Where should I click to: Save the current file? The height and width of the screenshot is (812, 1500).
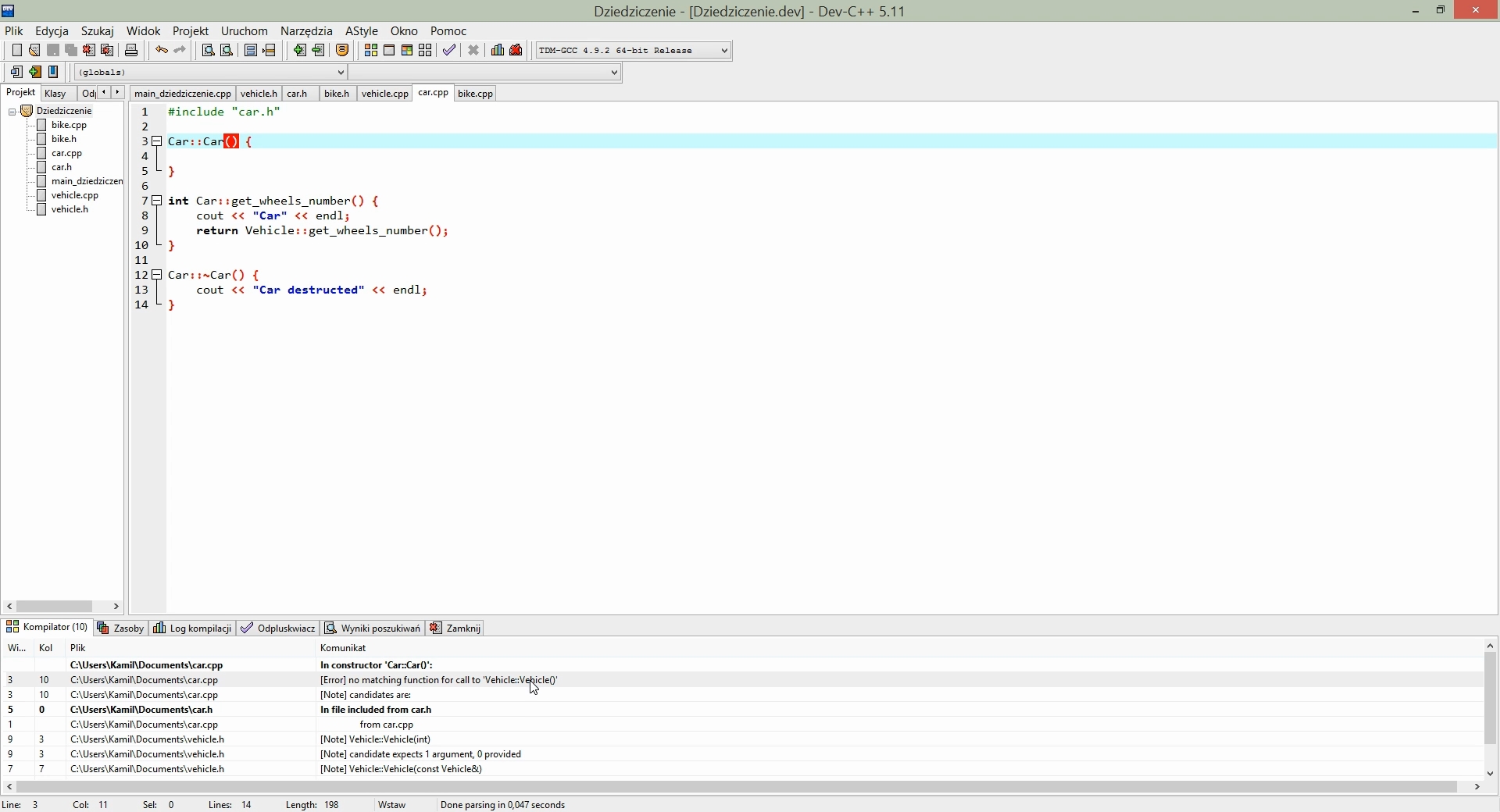point(52,50)
